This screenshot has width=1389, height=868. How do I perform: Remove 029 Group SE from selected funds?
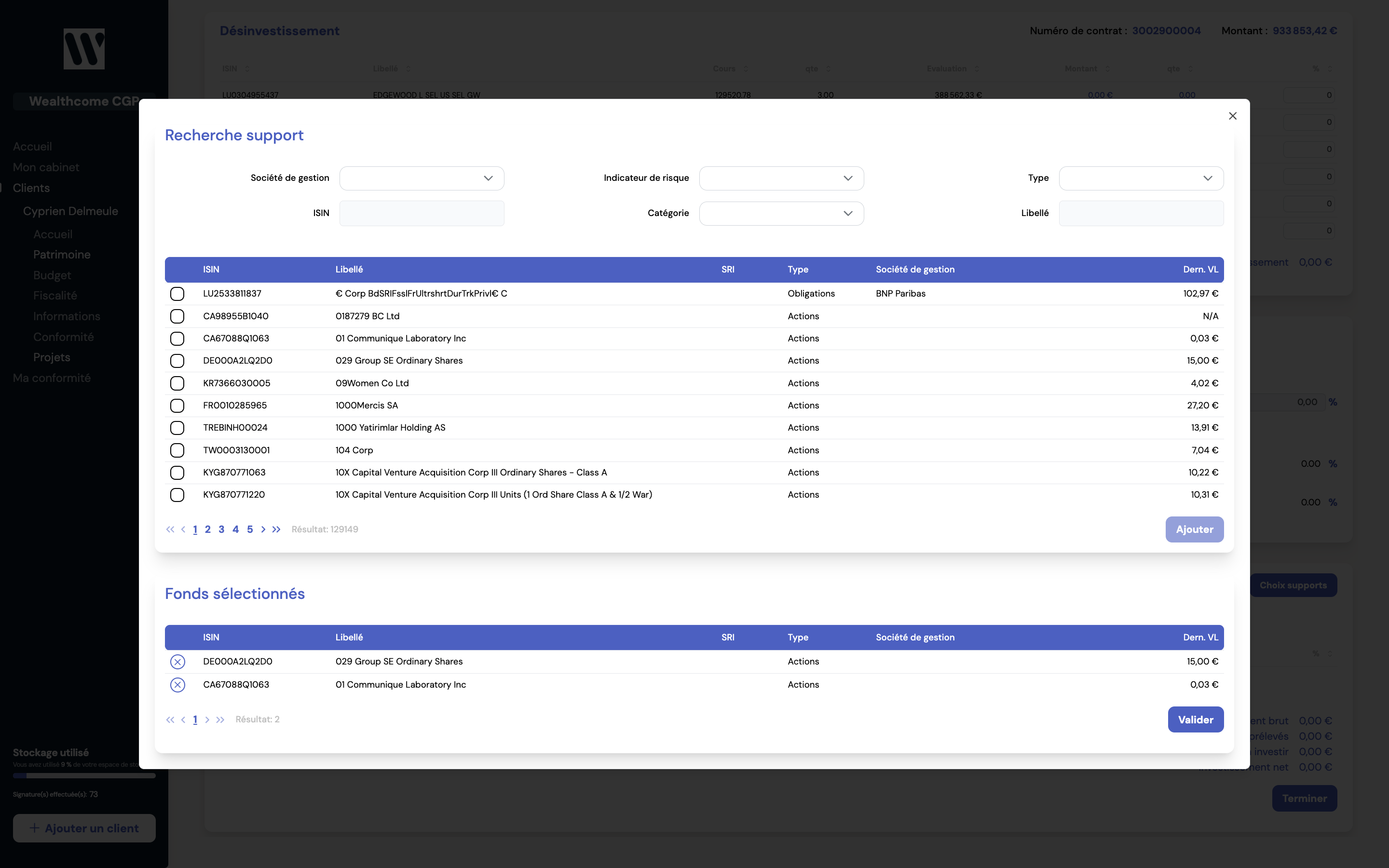pos(177,661)
